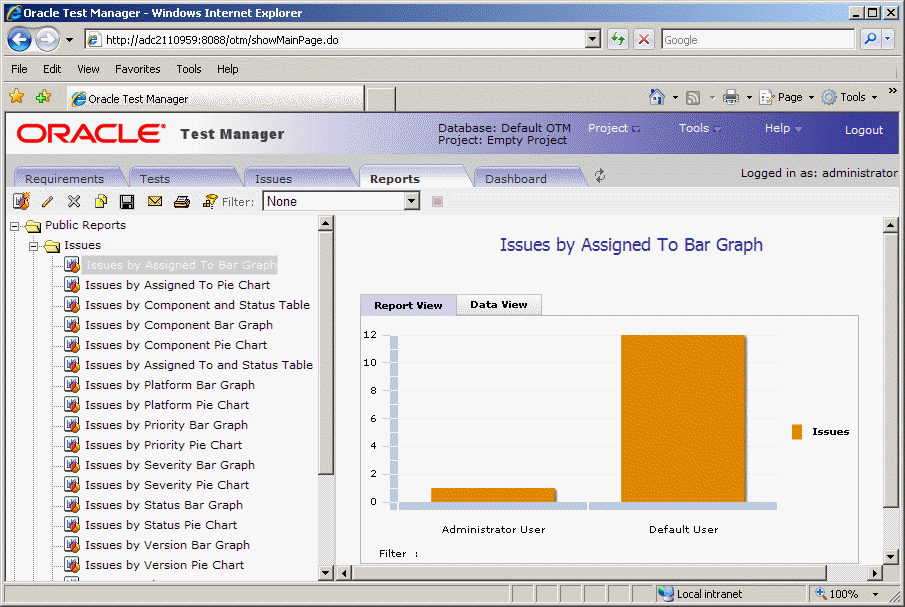Click the Google search input box
This screenshot has height=607, width=905.
click(758, 40)
